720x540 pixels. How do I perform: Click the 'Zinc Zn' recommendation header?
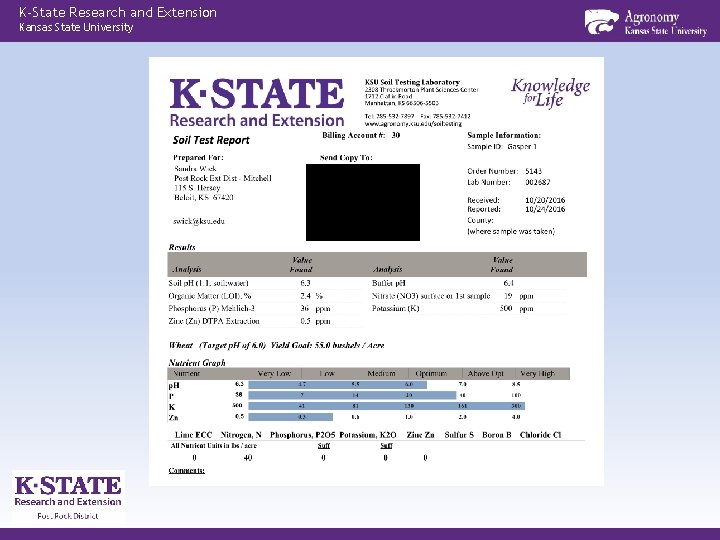(420, 434)
